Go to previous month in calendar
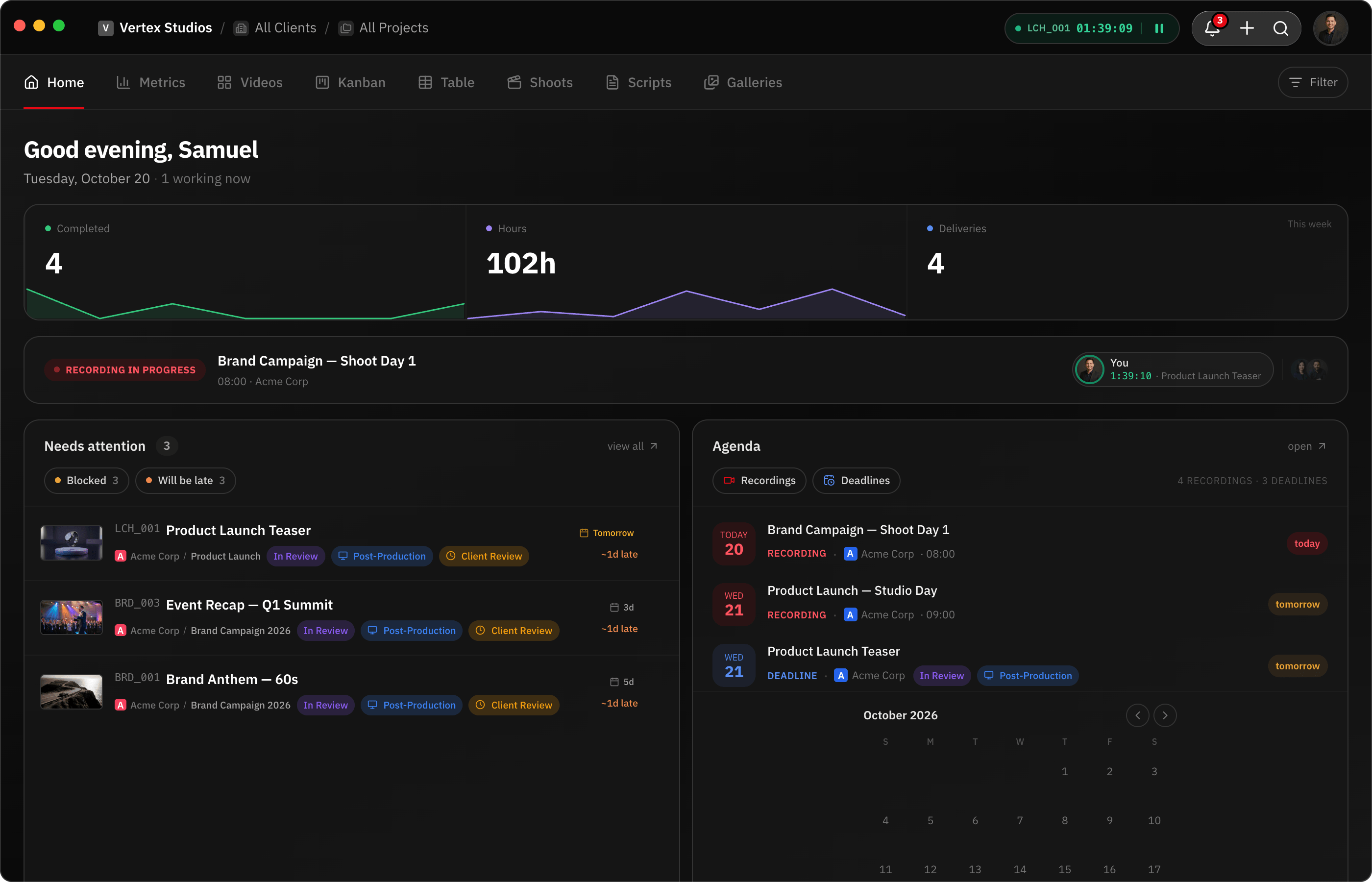 [x=1137, y=715]
